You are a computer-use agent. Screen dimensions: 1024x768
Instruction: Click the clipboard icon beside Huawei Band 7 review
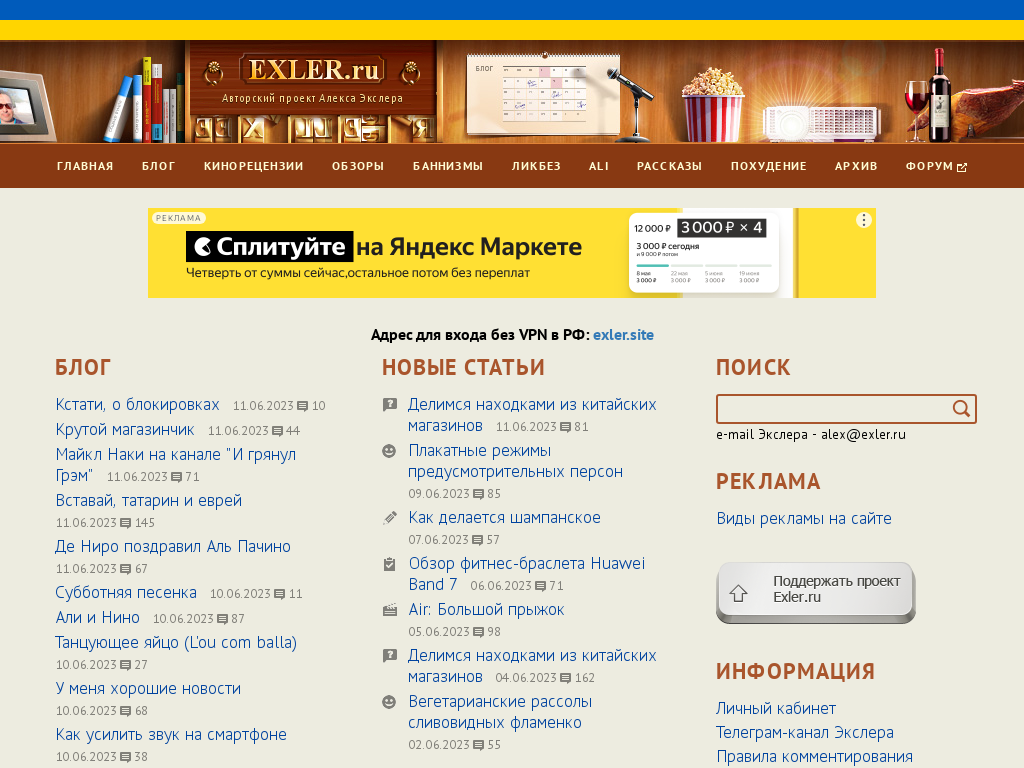(x=389, y=564)
